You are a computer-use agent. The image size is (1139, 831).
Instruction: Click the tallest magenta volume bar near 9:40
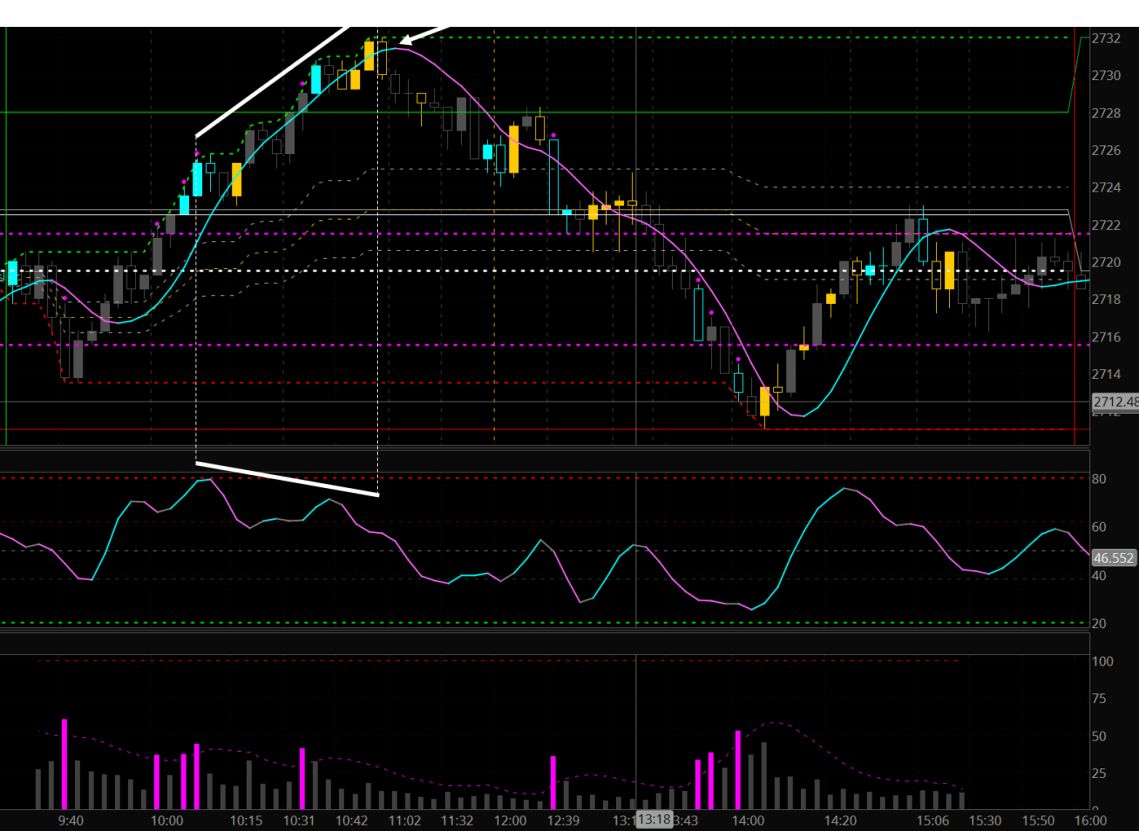click(x=64, y=764)
